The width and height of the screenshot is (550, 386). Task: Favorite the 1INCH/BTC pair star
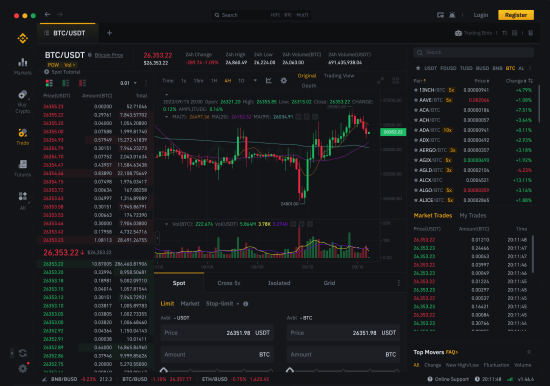[x=416, y=90]
